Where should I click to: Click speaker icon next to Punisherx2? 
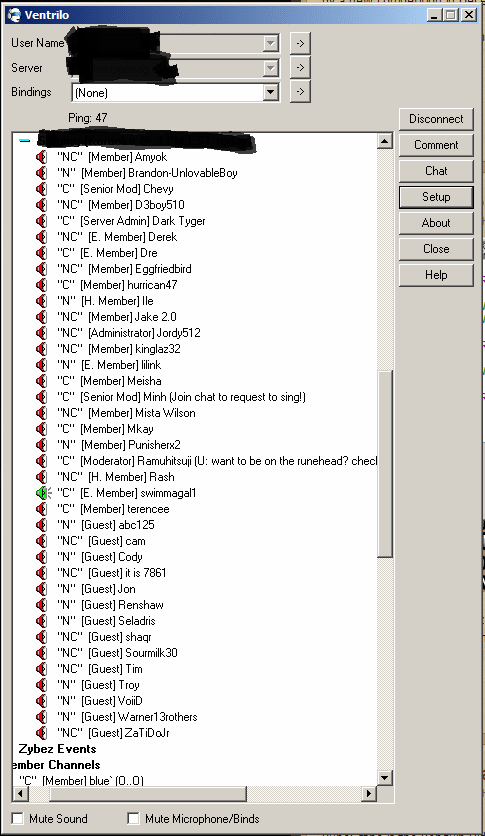point(42,445)
